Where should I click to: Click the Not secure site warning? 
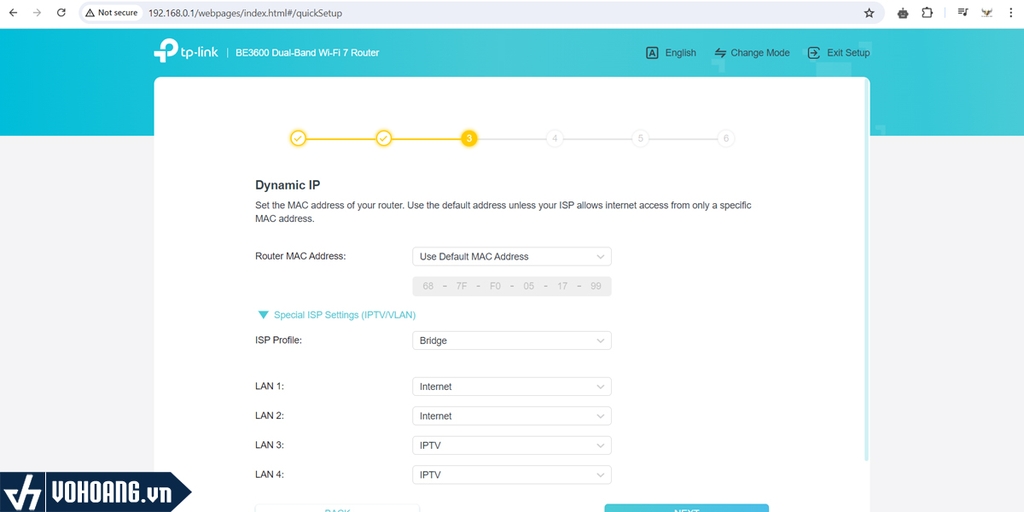112,12
